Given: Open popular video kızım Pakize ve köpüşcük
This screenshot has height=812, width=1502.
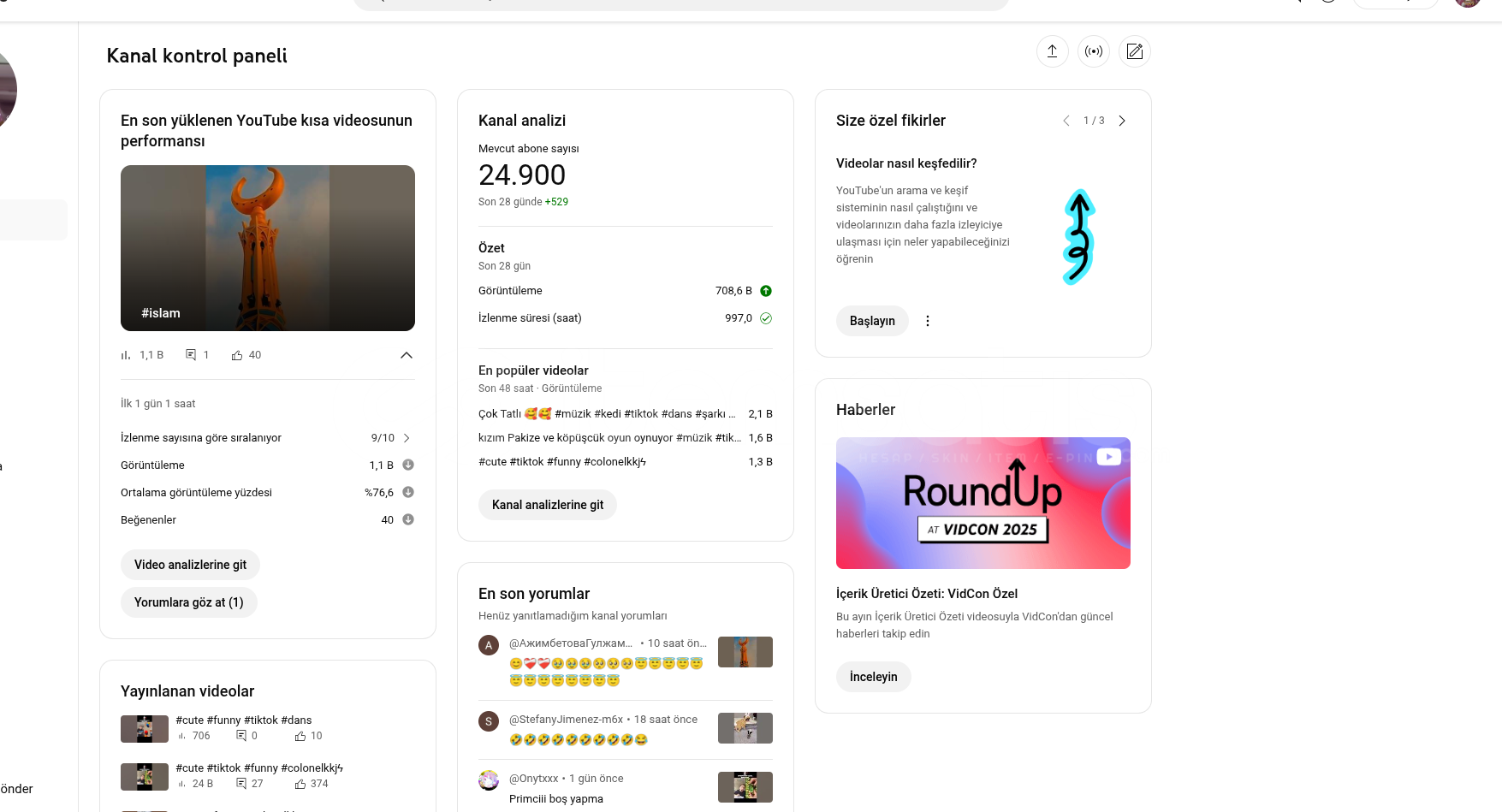Looking at the screenshot, I should (x=609, y=438).
